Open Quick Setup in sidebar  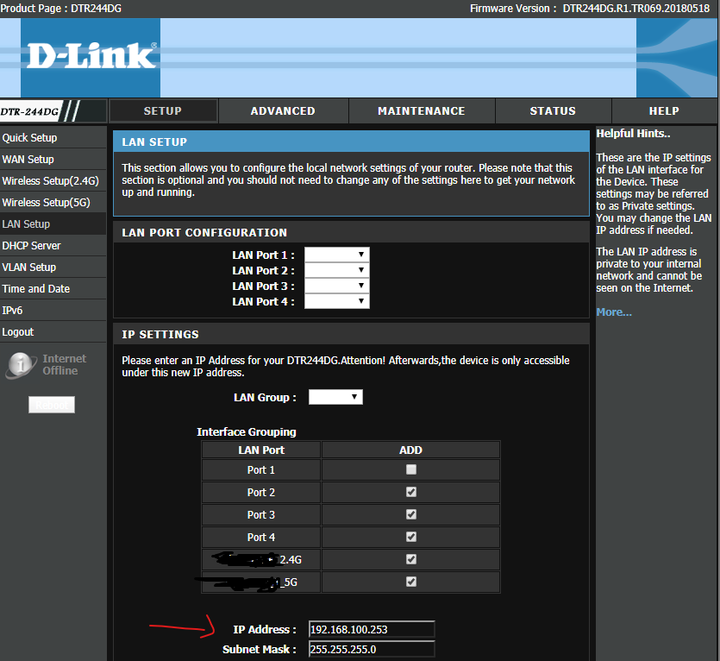coord(53,138)
